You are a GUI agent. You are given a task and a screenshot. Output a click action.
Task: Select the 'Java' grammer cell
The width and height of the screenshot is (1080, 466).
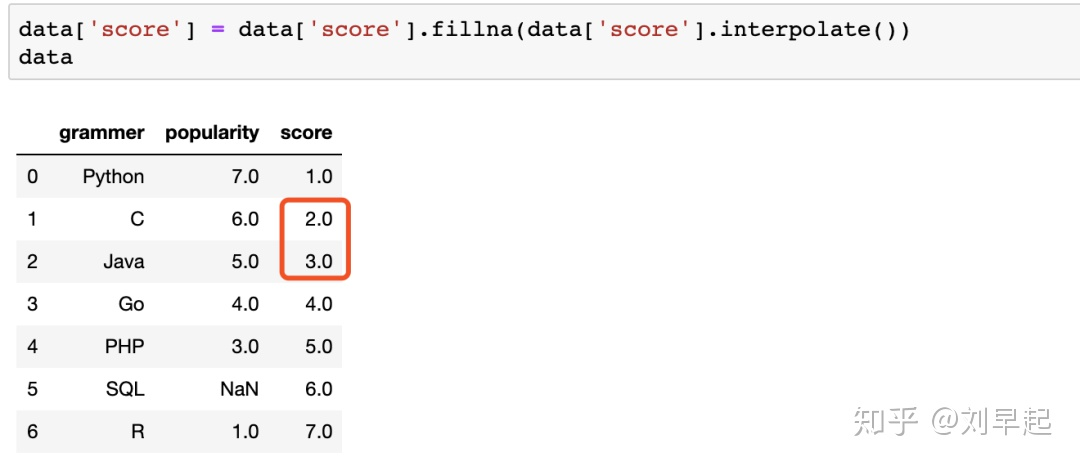pyautogui.click(x=124, y=262)
